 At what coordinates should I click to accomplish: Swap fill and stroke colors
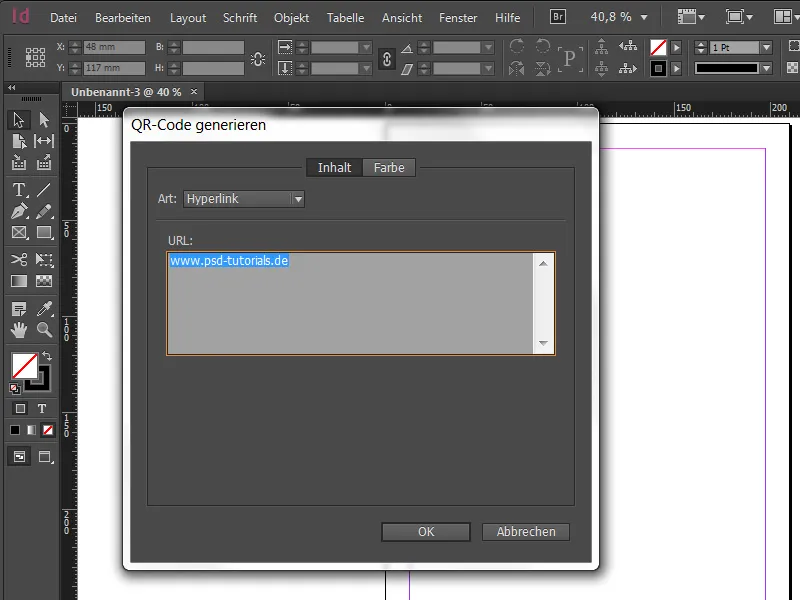(47, 354)
